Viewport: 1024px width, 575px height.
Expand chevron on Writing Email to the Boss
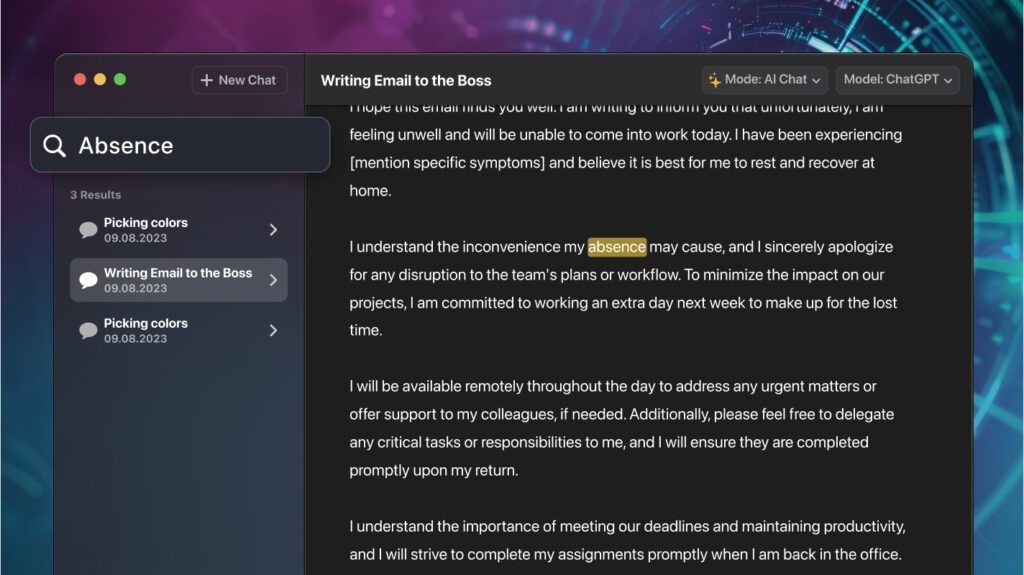[274, 280]
